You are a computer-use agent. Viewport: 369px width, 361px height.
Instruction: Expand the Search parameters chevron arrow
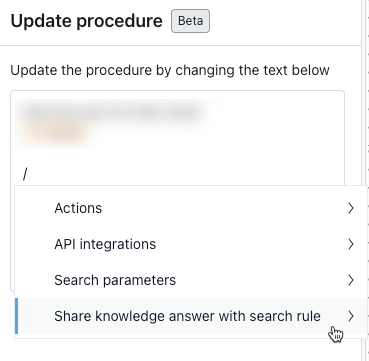tap(350, 280)
